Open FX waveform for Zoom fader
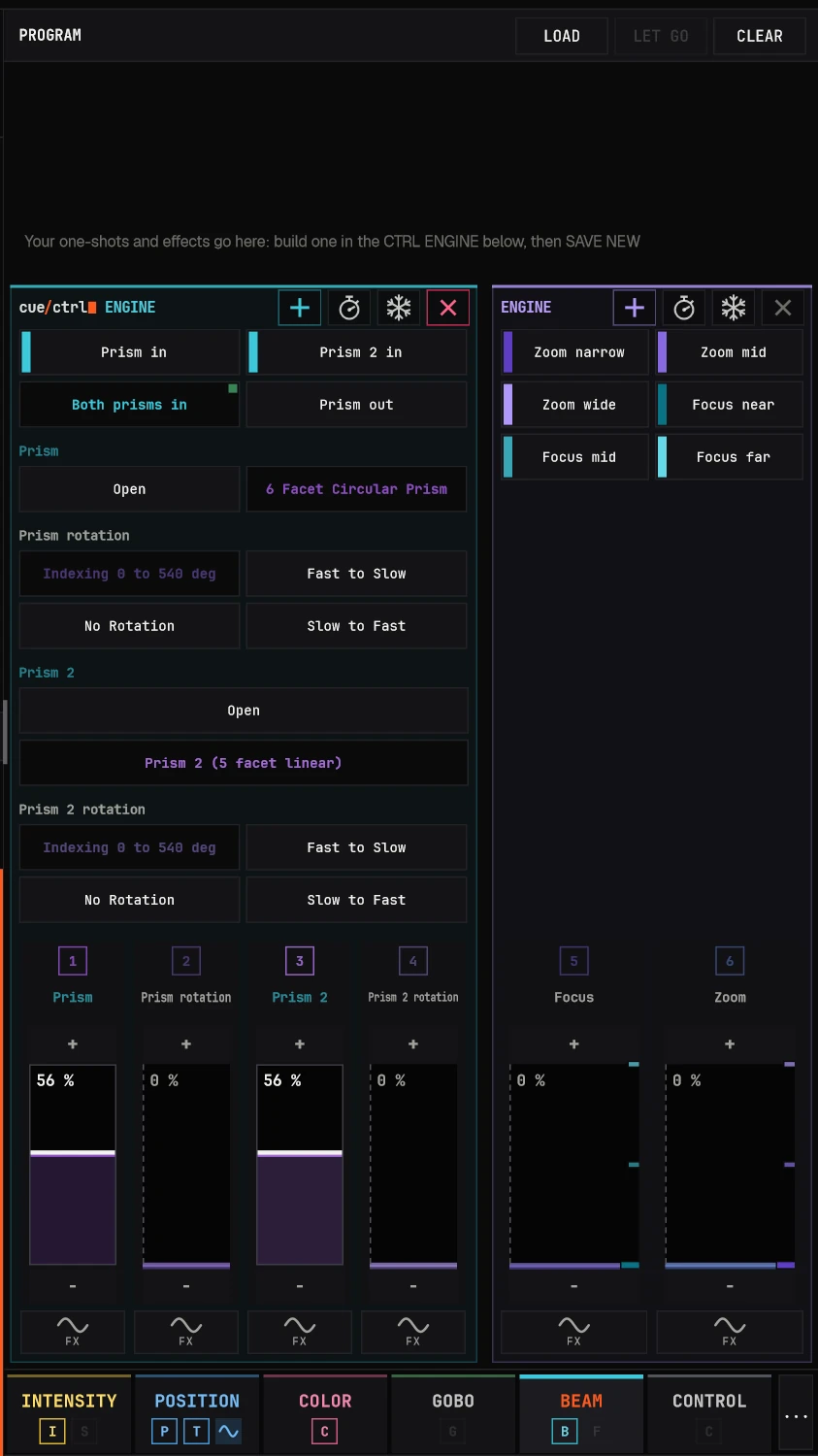818x1456 pixels. pos(730,1332)
